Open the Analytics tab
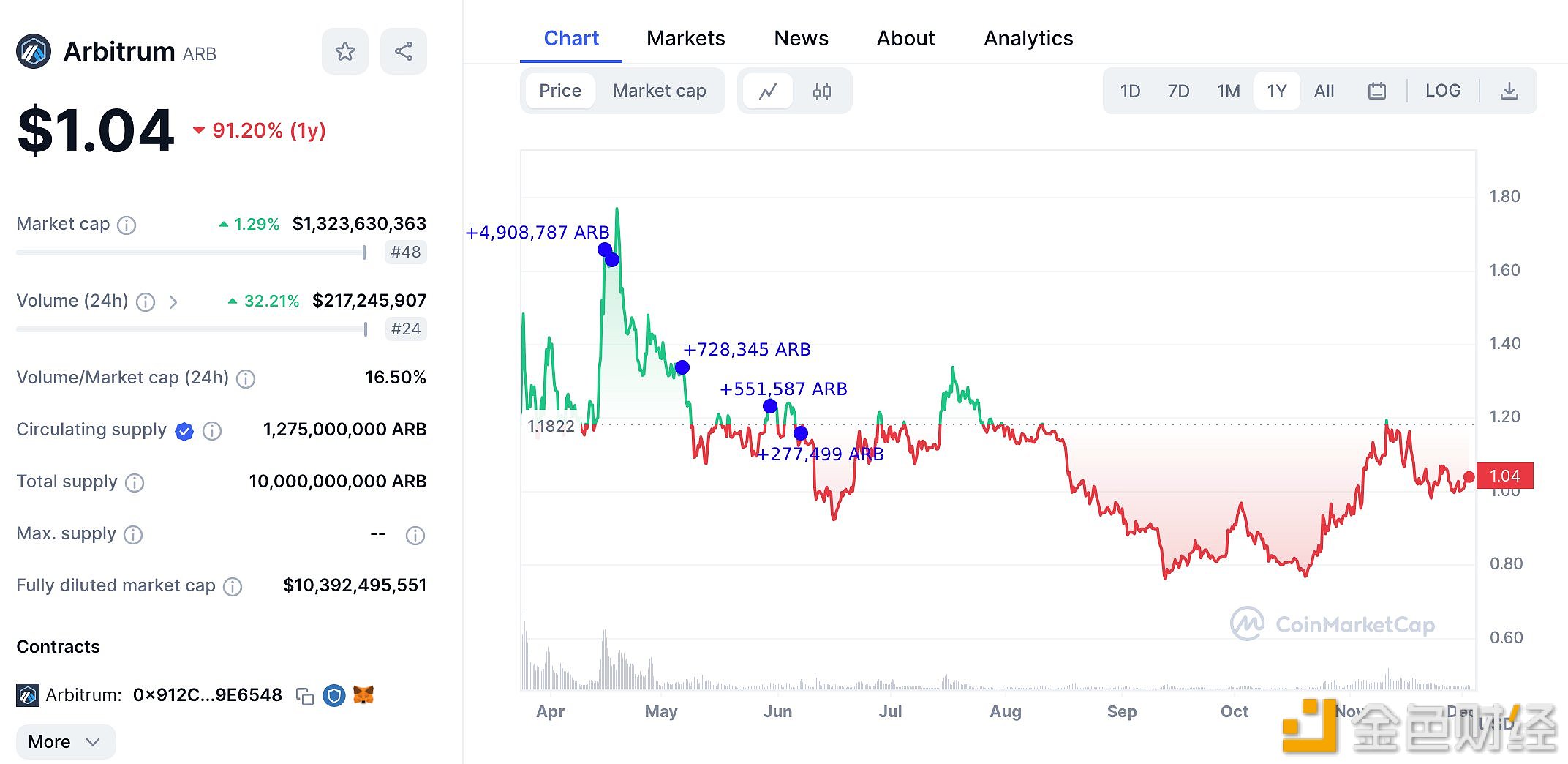 1028,38
